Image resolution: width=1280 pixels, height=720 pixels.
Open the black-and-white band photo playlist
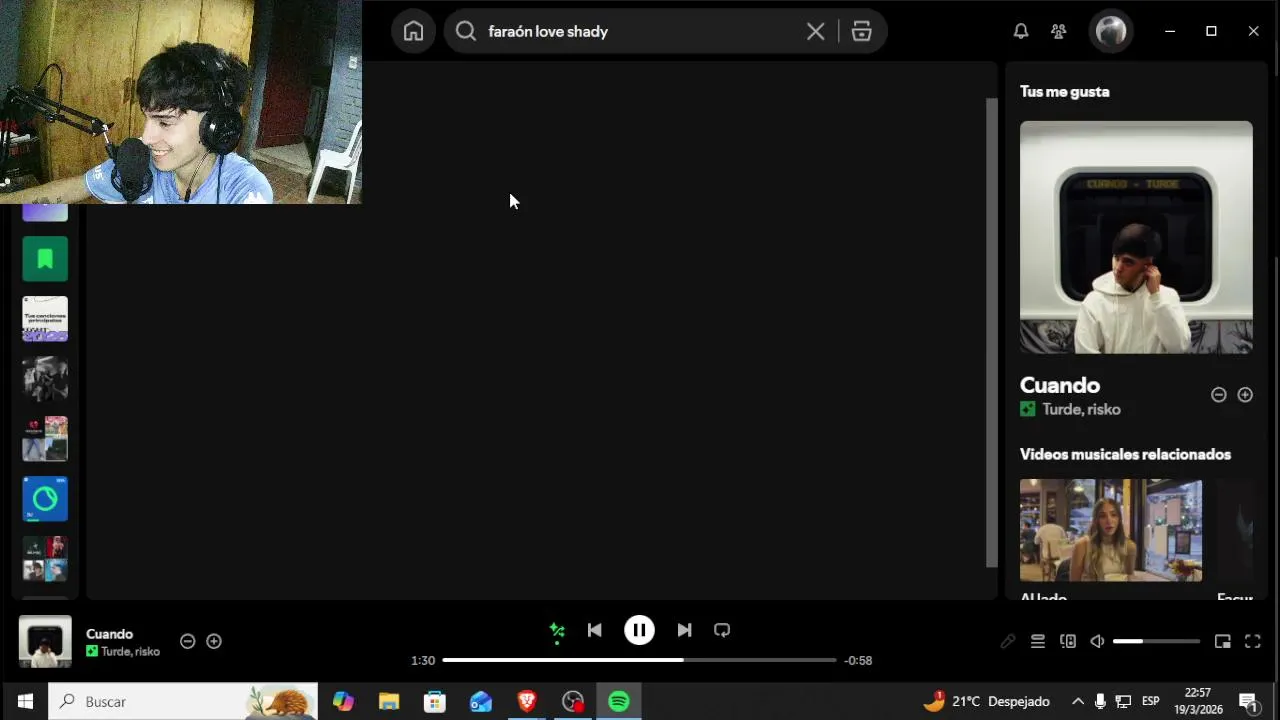point(45,379)
